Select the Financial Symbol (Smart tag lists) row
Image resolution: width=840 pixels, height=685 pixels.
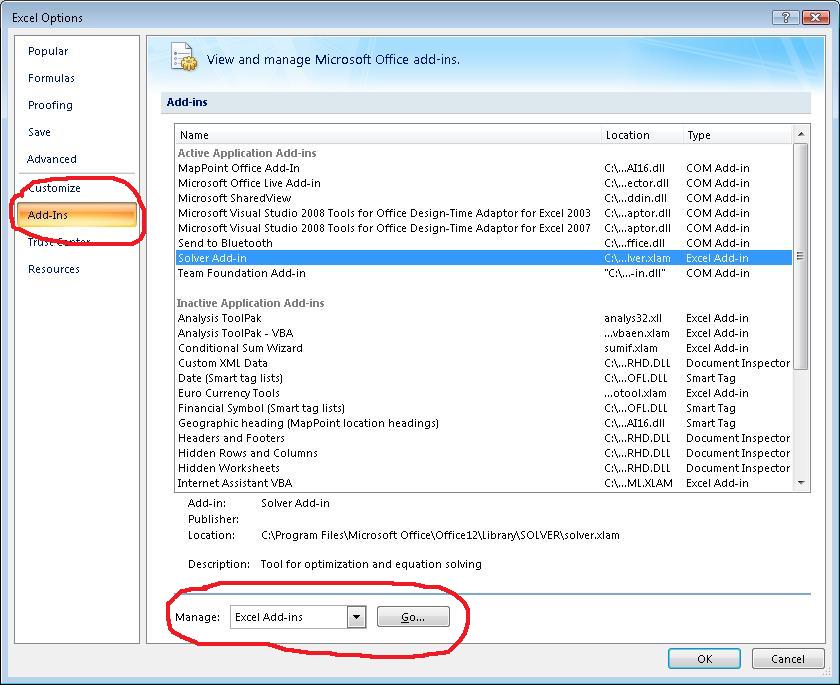[484, 408]
